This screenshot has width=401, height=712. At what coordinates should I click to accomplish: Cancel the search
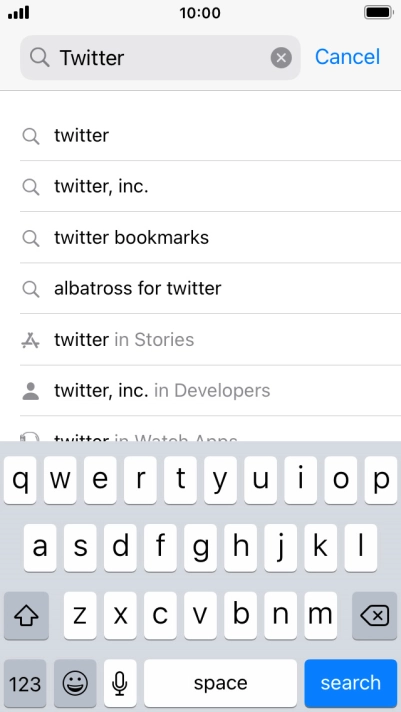347,57
